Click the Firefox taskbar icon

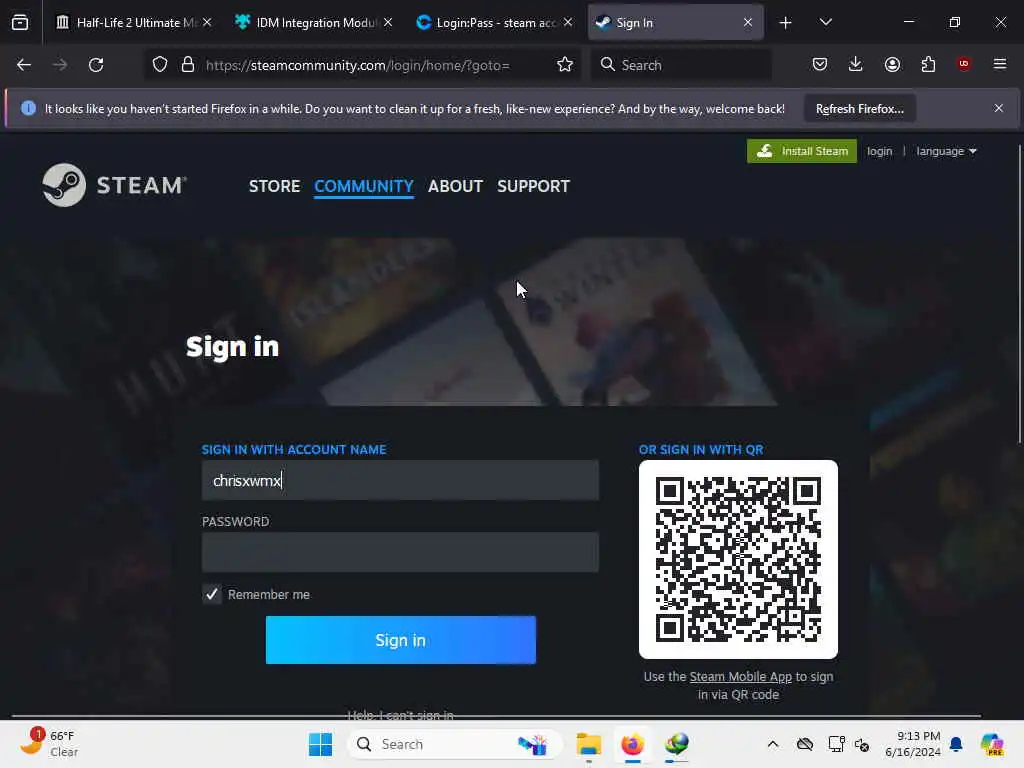click(632, 744)
